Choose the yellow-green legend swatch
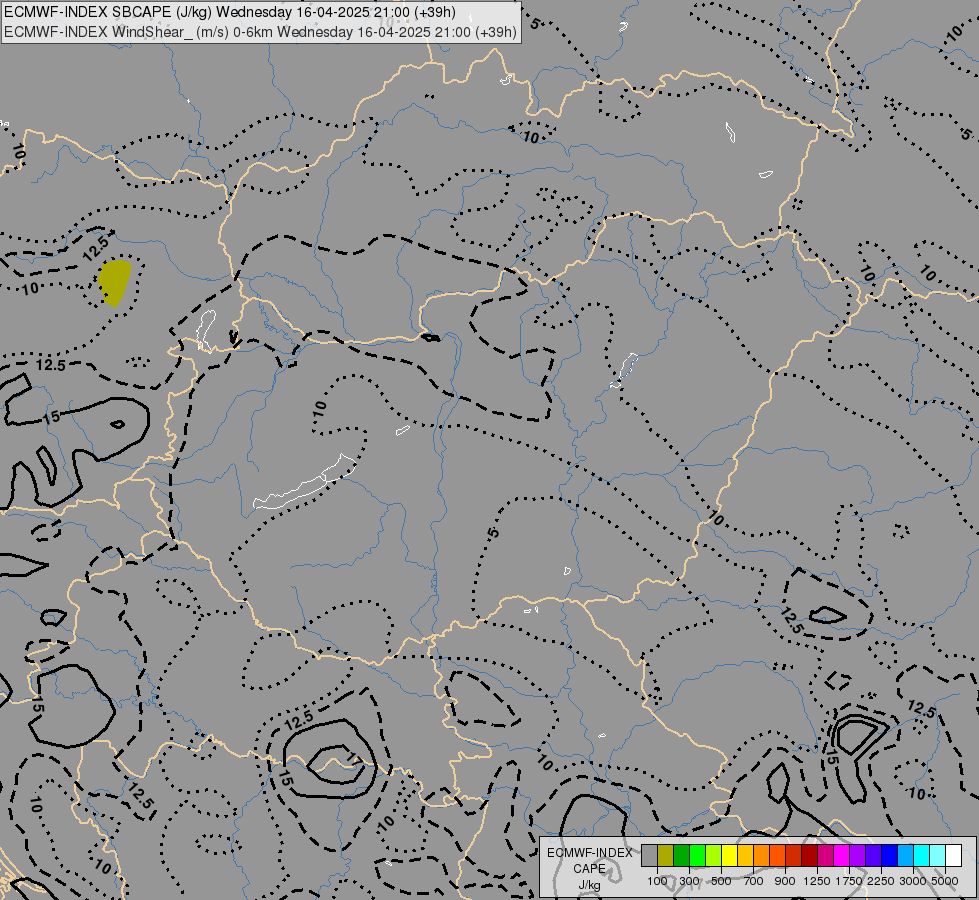Viewport: 979px width, 900px height. [x=714, y=855]
